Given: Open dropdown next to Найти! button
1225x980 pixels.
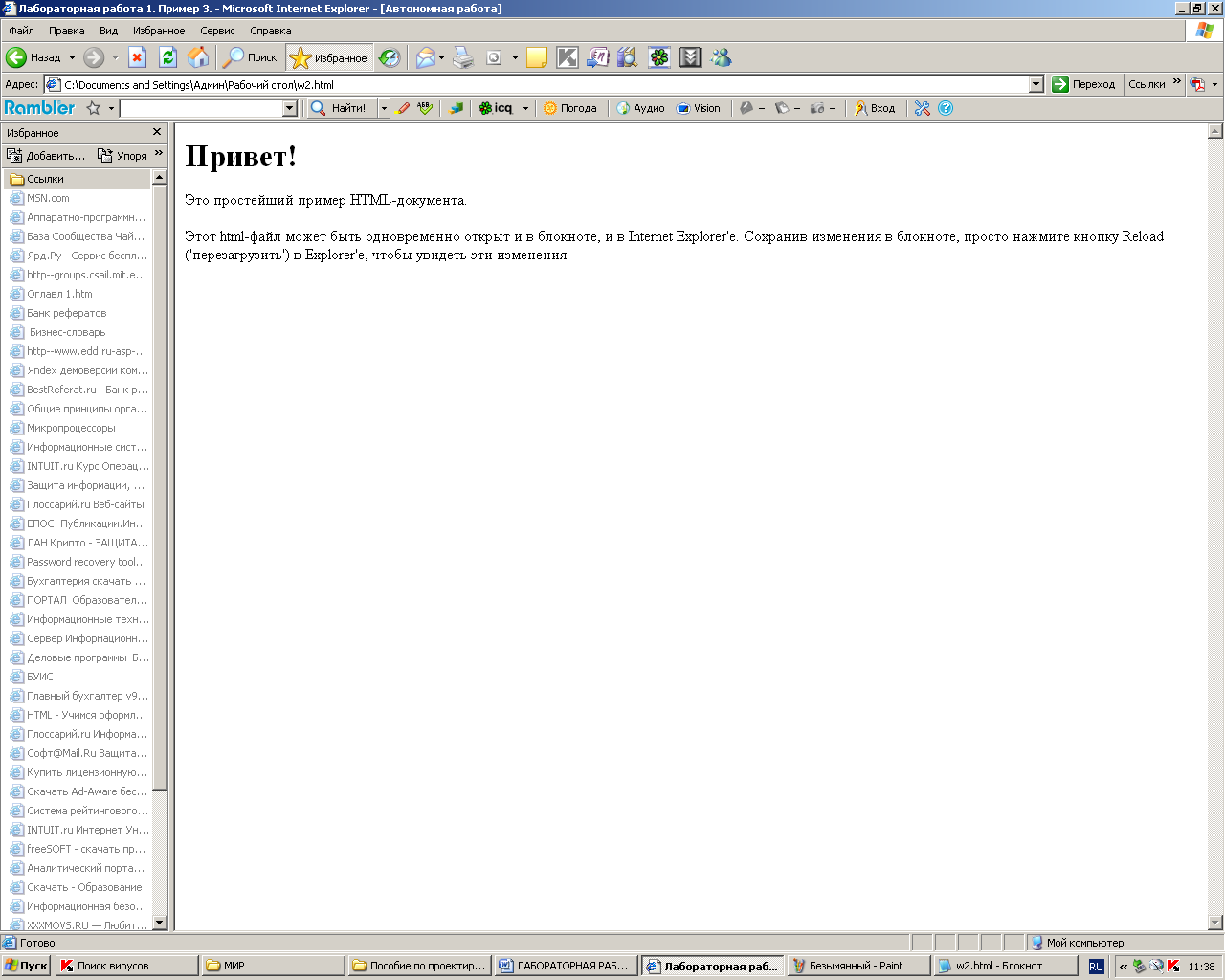Looking at the screenshot, I should point(384,108).
